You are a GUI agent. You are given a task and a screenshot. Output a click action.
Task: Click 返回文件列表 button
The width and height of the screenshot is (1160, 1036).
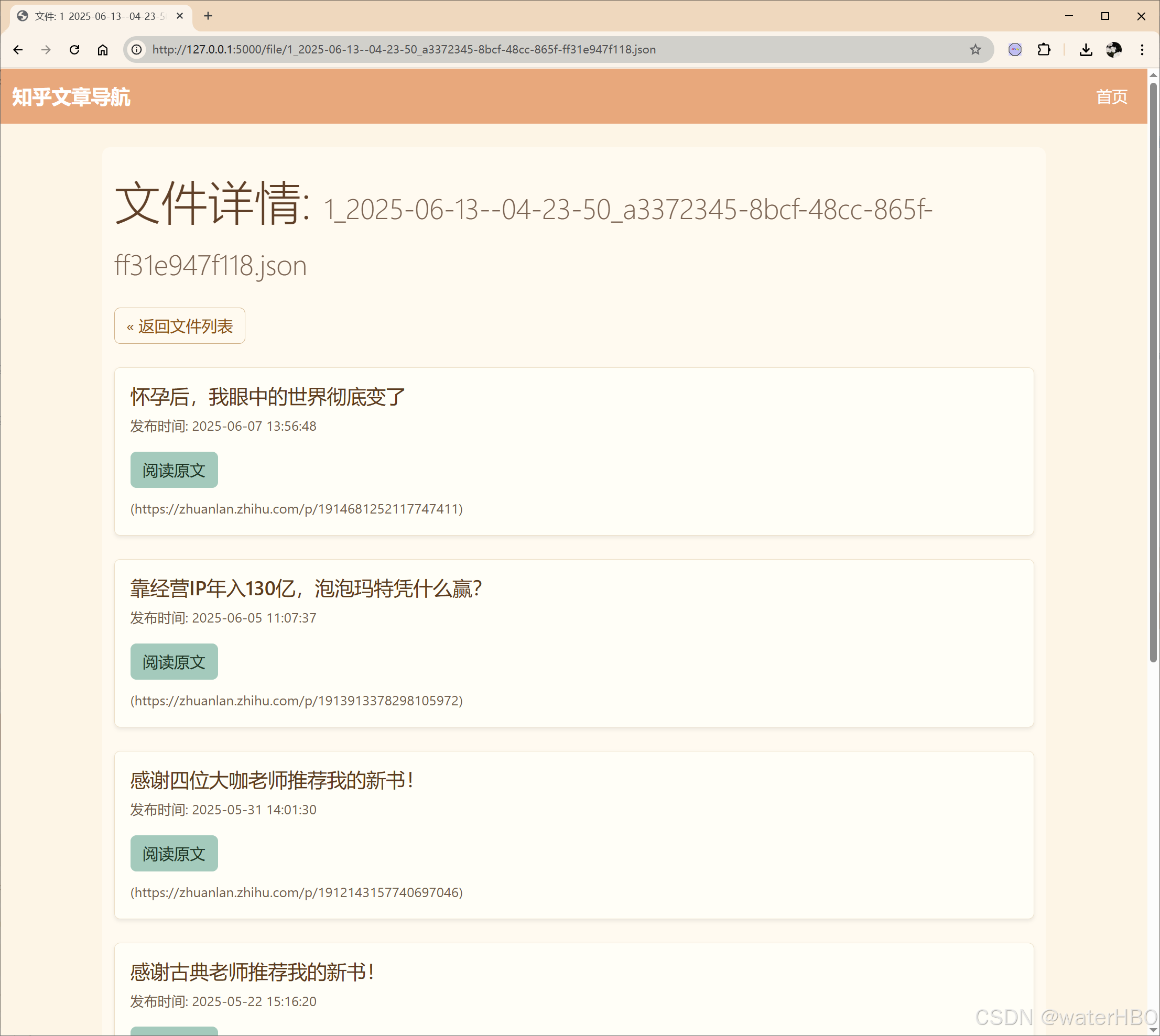coord(179,326)
